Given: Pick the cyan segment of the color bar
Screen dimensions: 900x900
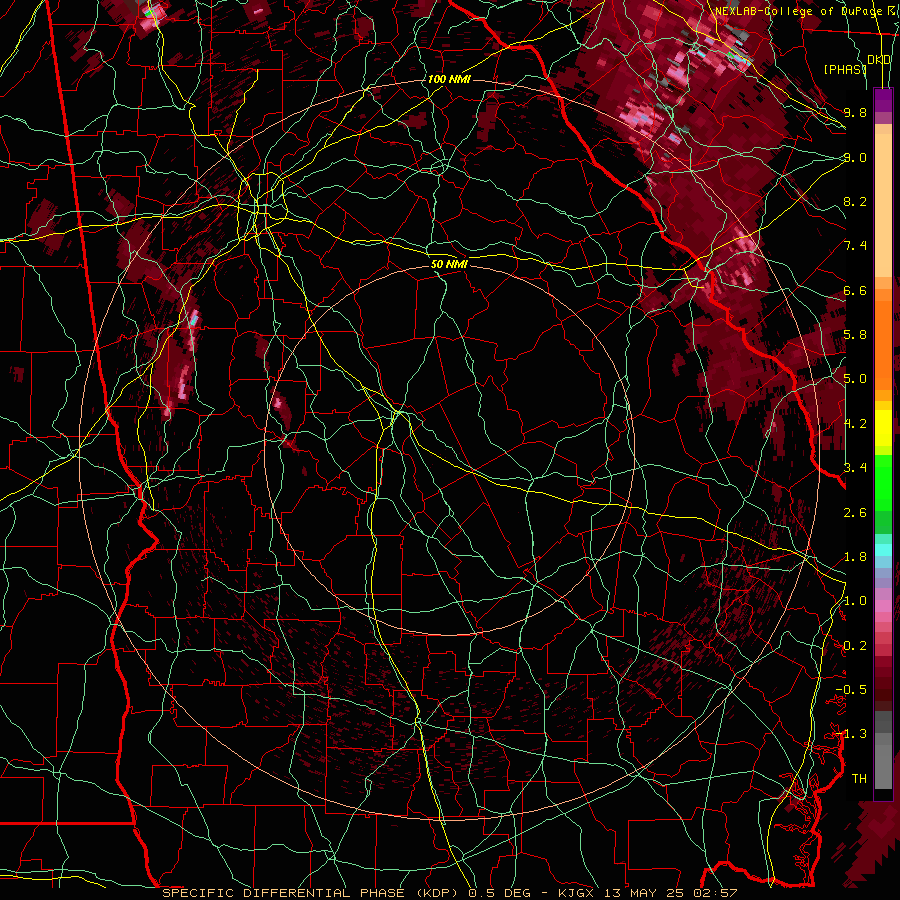Looking at the screenshot, I should tap(883, 550).
